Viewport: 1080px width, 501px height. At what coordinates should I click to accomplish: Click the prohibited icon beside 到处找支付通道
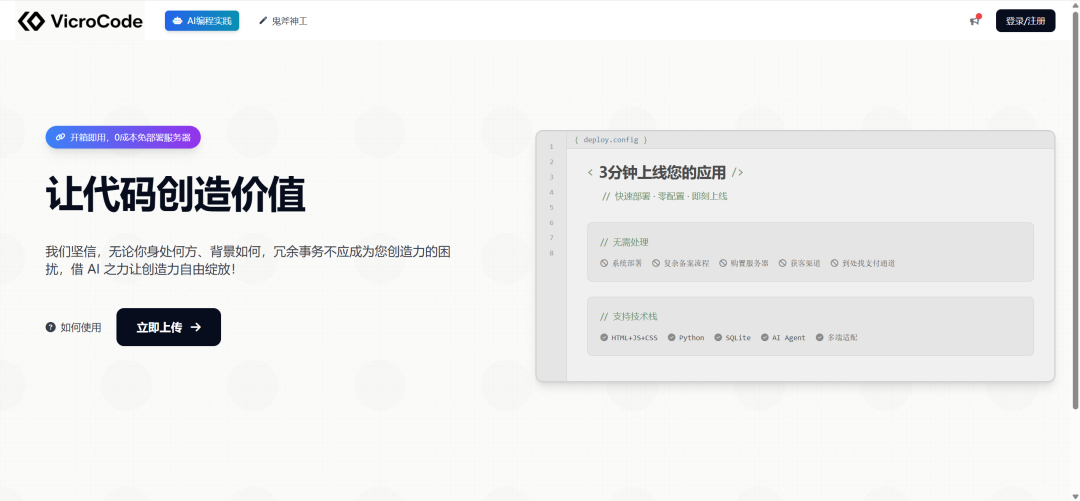pos(834,263)
